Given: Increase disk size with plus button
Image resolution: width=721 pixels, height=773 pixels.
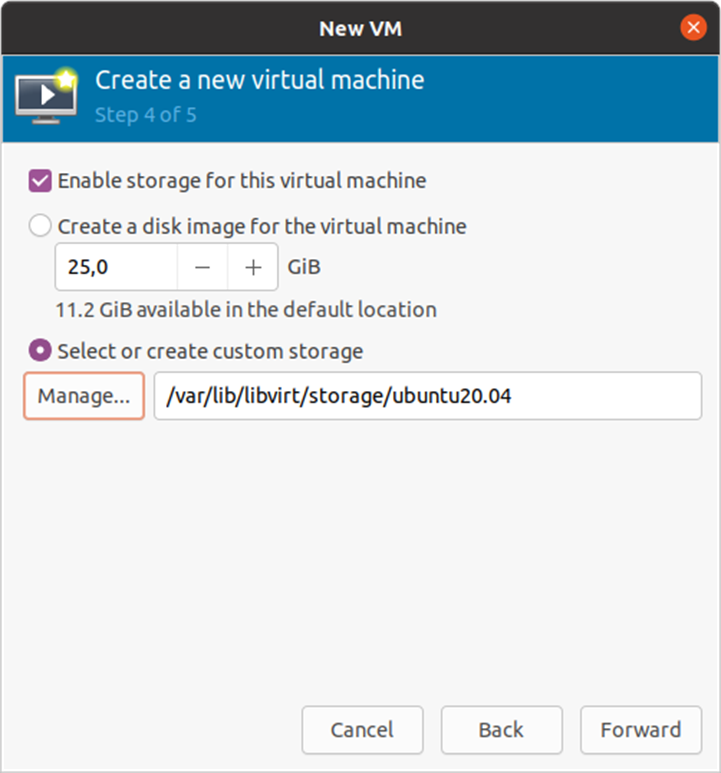Looking at the screenshot, I should point(253,267).
